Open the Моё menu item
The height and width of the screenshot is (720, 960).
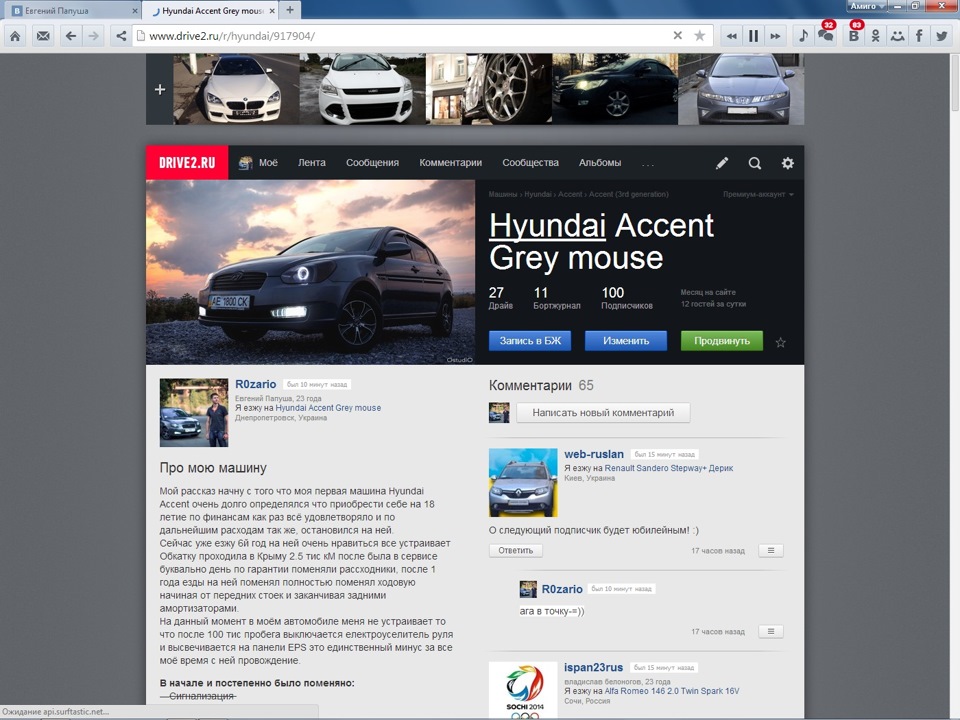pos(258,163)
